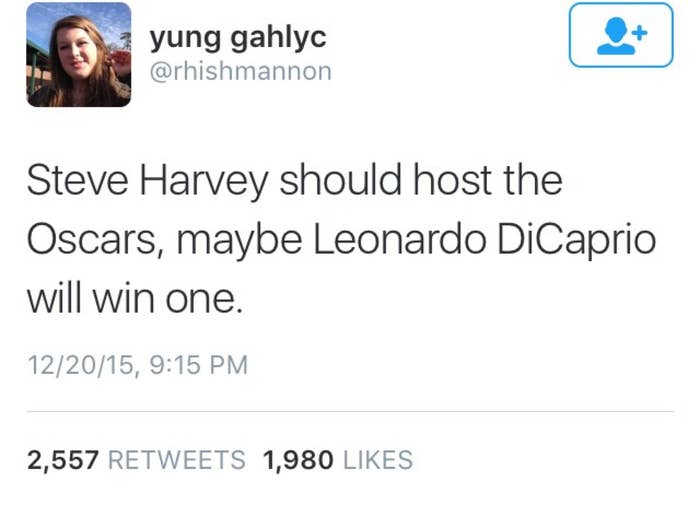Click the follow user button
The height and width of the screenshot is (505, 700).
(621, 35)
